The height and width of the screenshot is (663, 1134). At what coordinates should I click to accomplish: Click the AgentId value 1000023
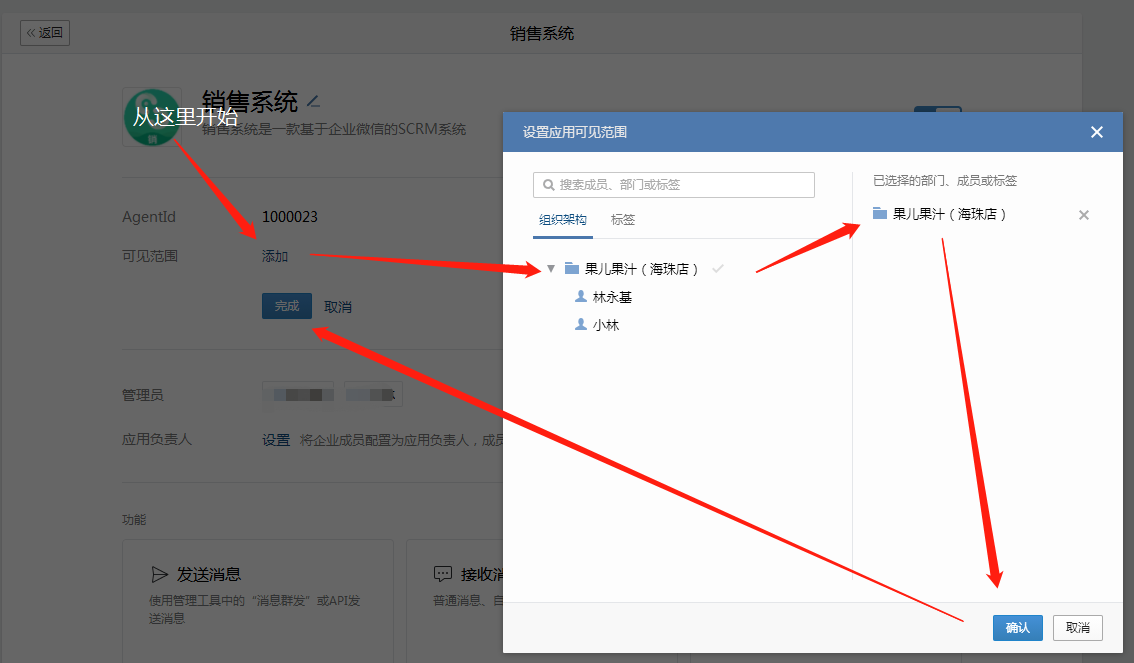pyautogui.click(x=290, y=217)
